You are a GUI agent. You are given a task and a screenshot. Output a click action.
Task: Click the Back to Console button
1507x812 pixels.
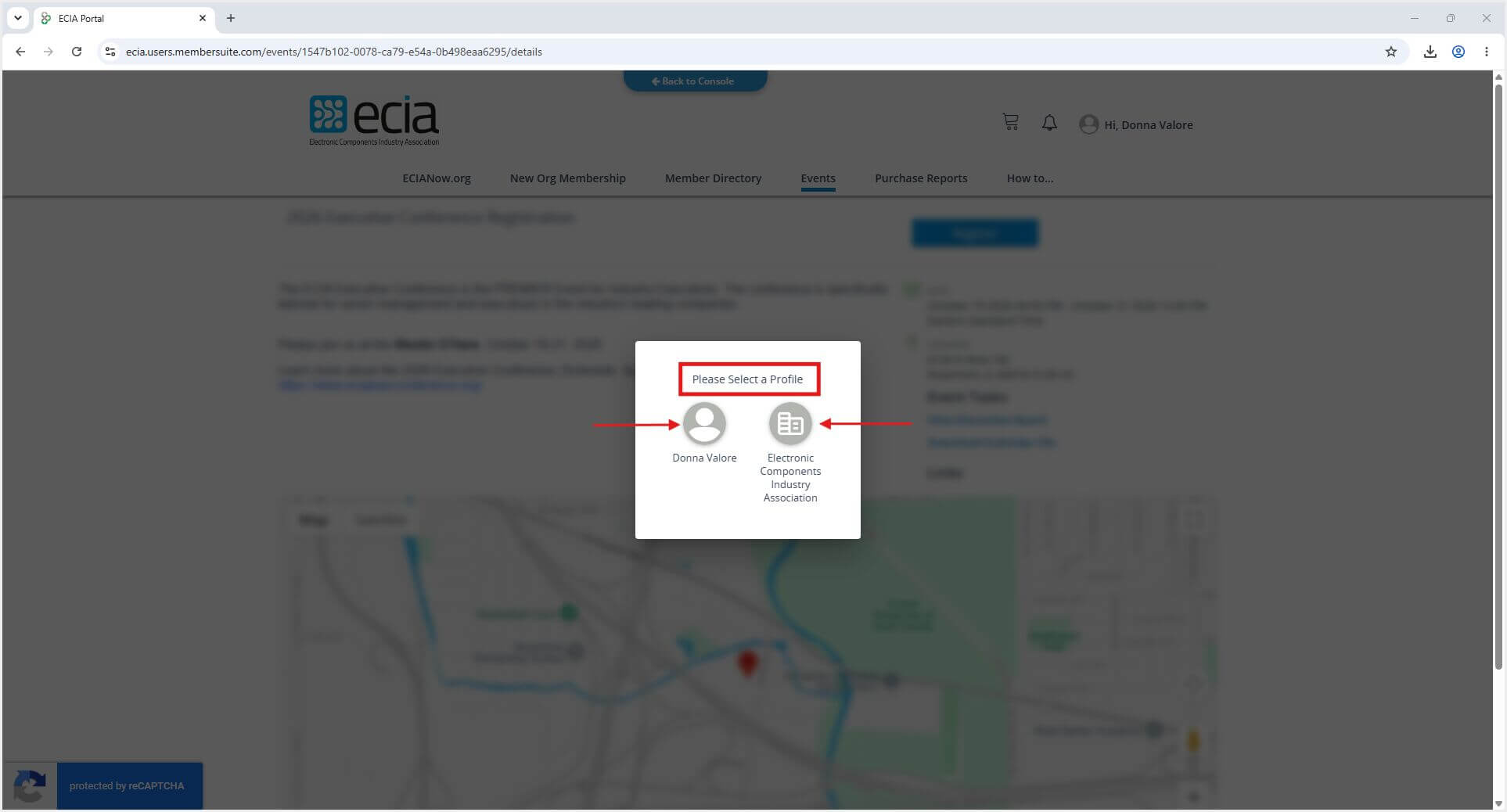point(695,81)
